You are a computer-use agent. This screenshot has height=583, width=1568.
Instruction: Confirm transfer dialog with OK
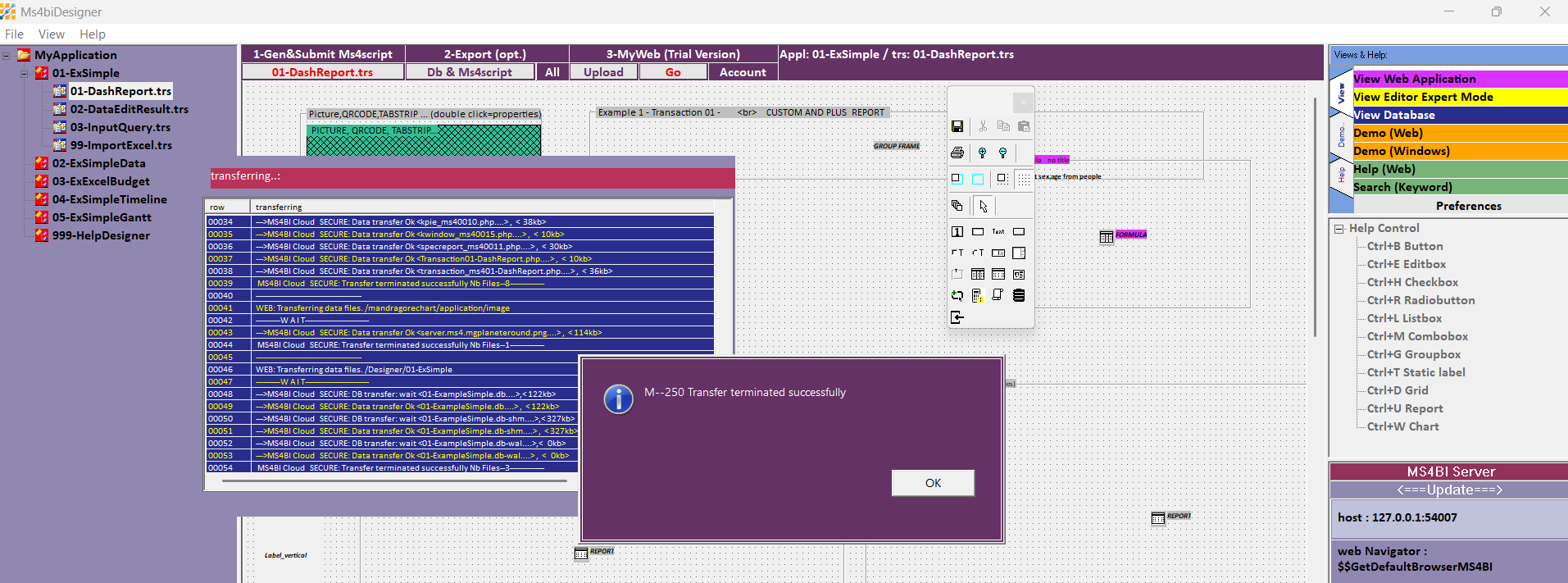click(933, 483)
